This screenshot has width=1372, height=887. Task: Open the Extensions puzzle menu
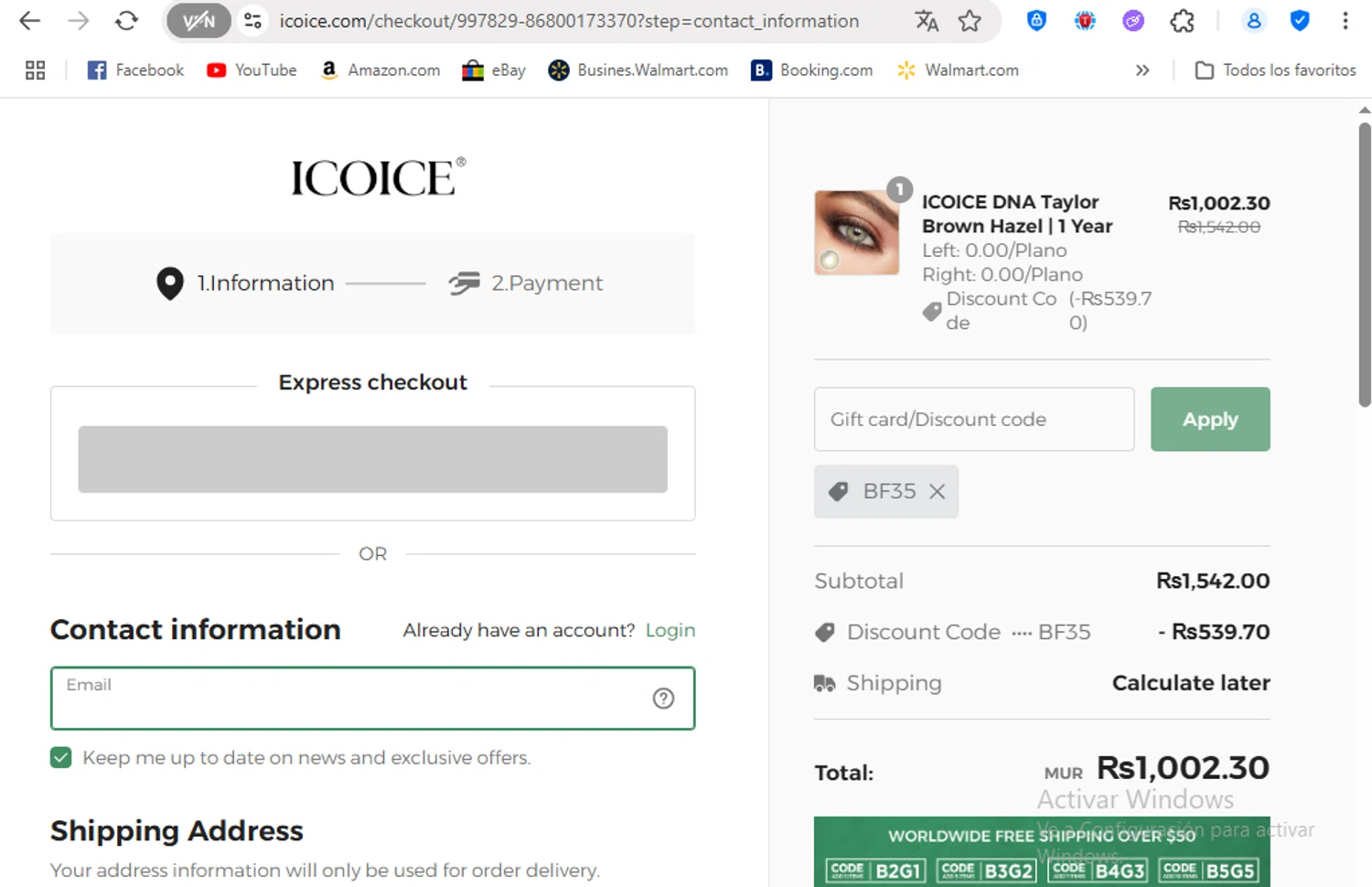click(x=1183, y=21)
